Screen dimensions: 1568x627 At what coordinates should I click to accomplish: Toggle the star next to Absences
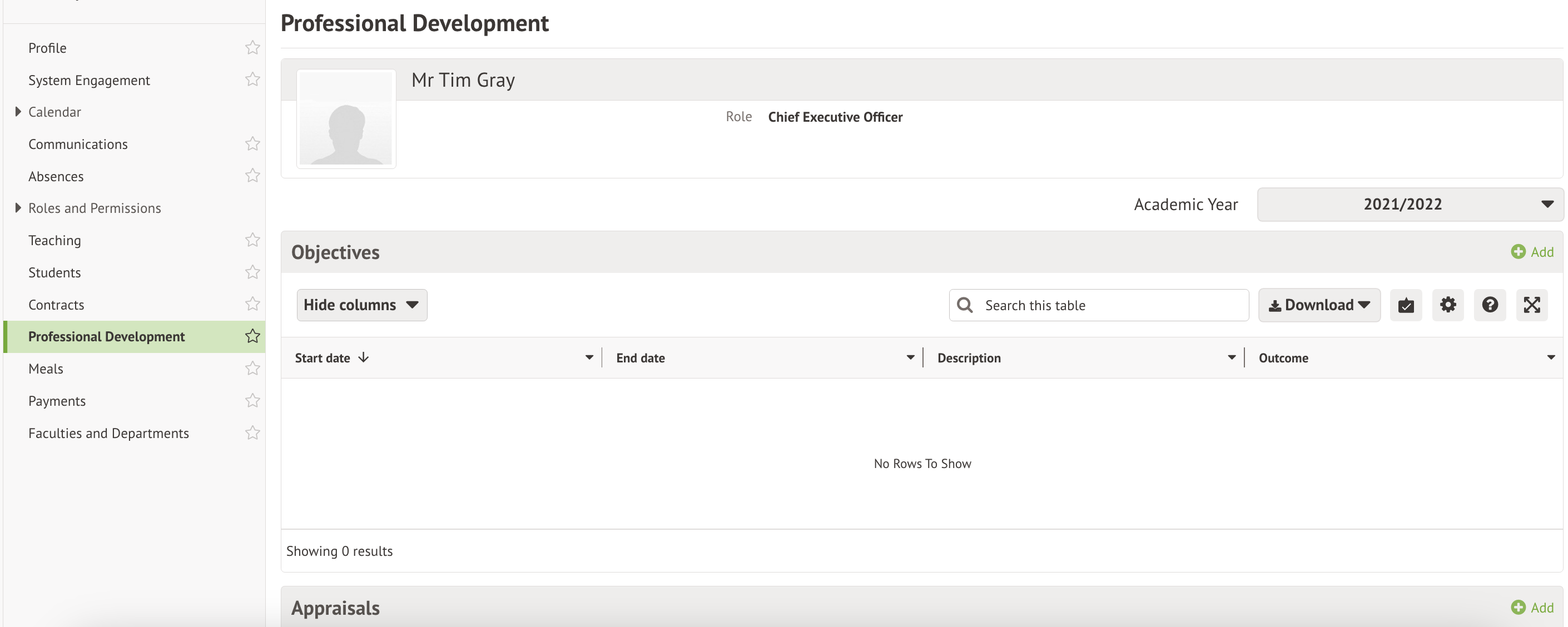(252, 176)
